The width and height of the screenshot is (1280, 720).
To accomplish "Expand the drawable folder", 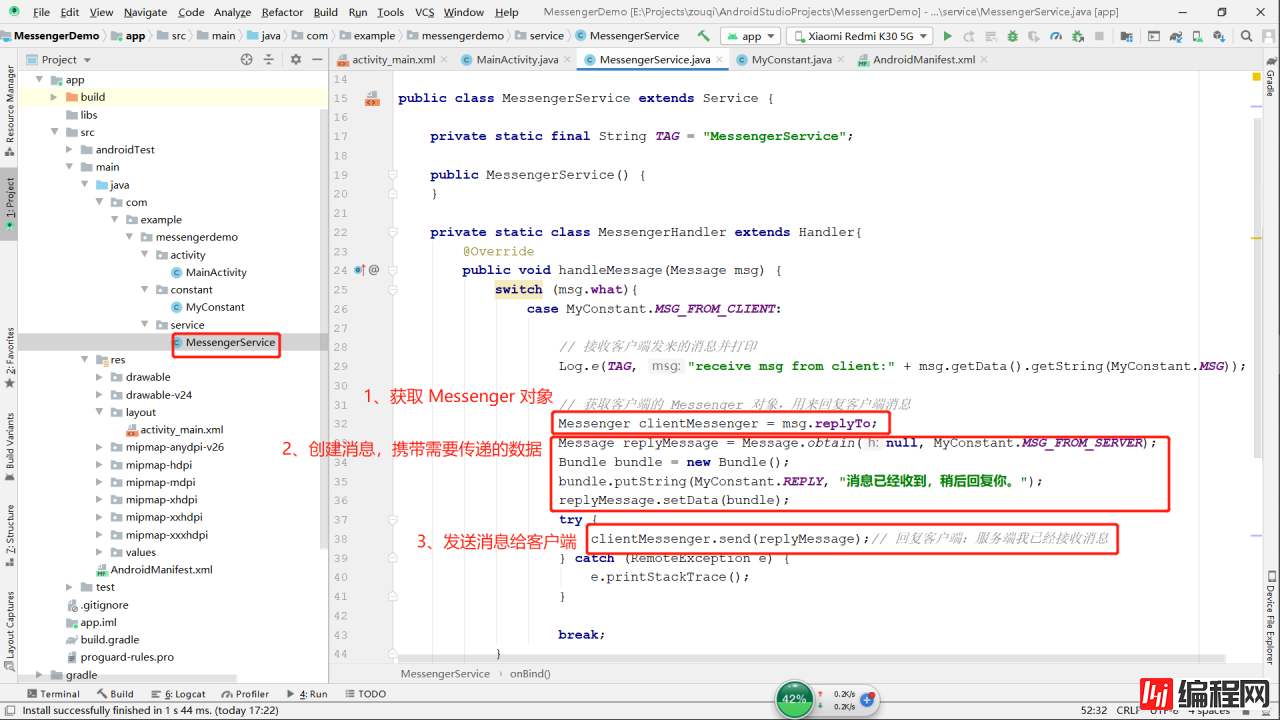I will pos(99,377).
